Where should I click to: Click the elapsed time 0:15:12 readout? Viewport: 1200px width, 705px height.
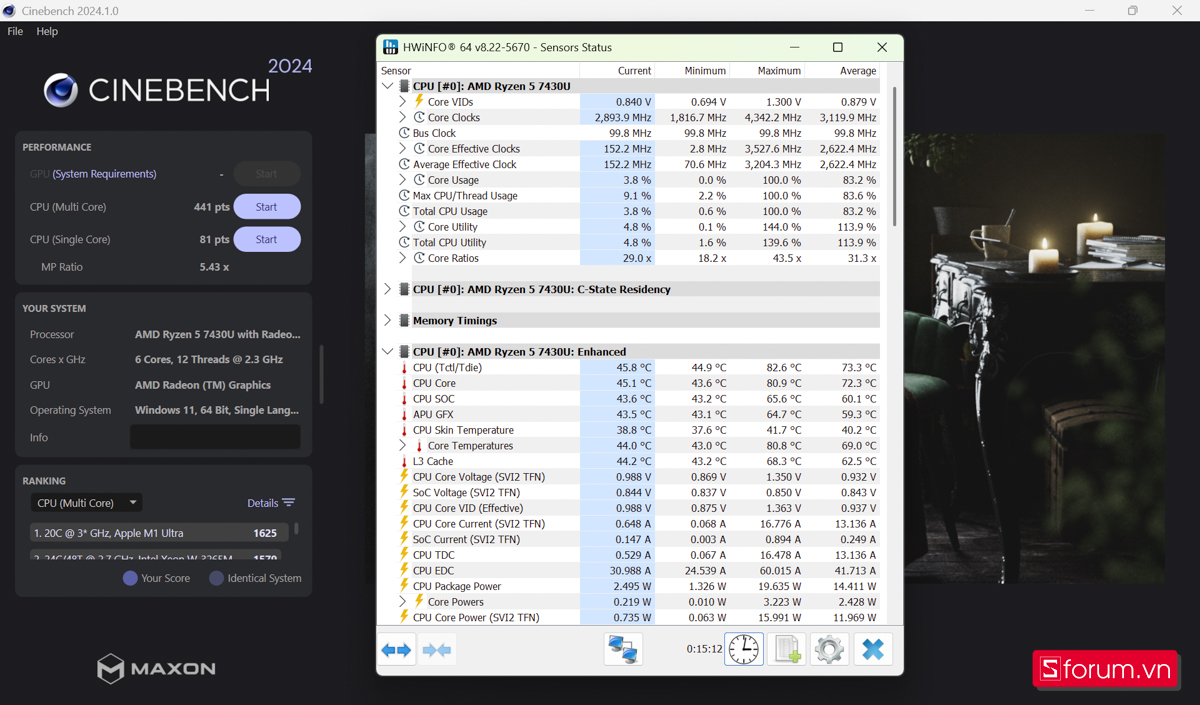click(x=704, y=649)
